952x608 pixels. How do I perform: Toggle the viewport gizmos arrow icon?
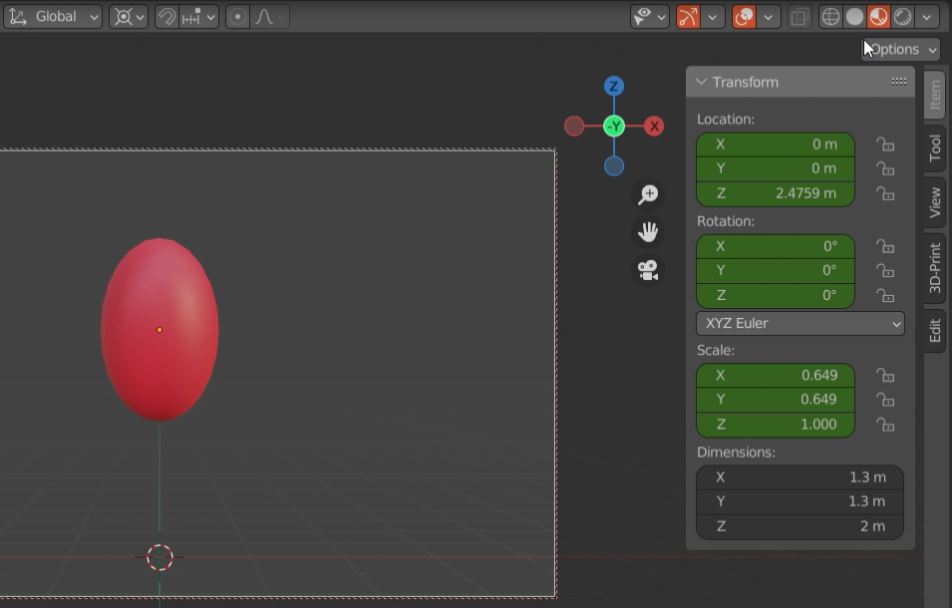(x=689, y=16)
